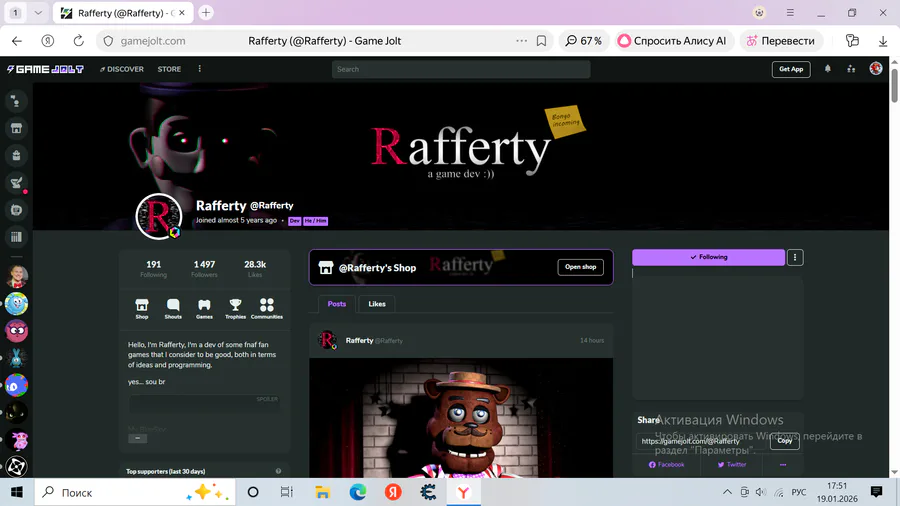Open the Shouts icon on profile
The height and width of the screenshot is (506, 900).
(173, 309)
